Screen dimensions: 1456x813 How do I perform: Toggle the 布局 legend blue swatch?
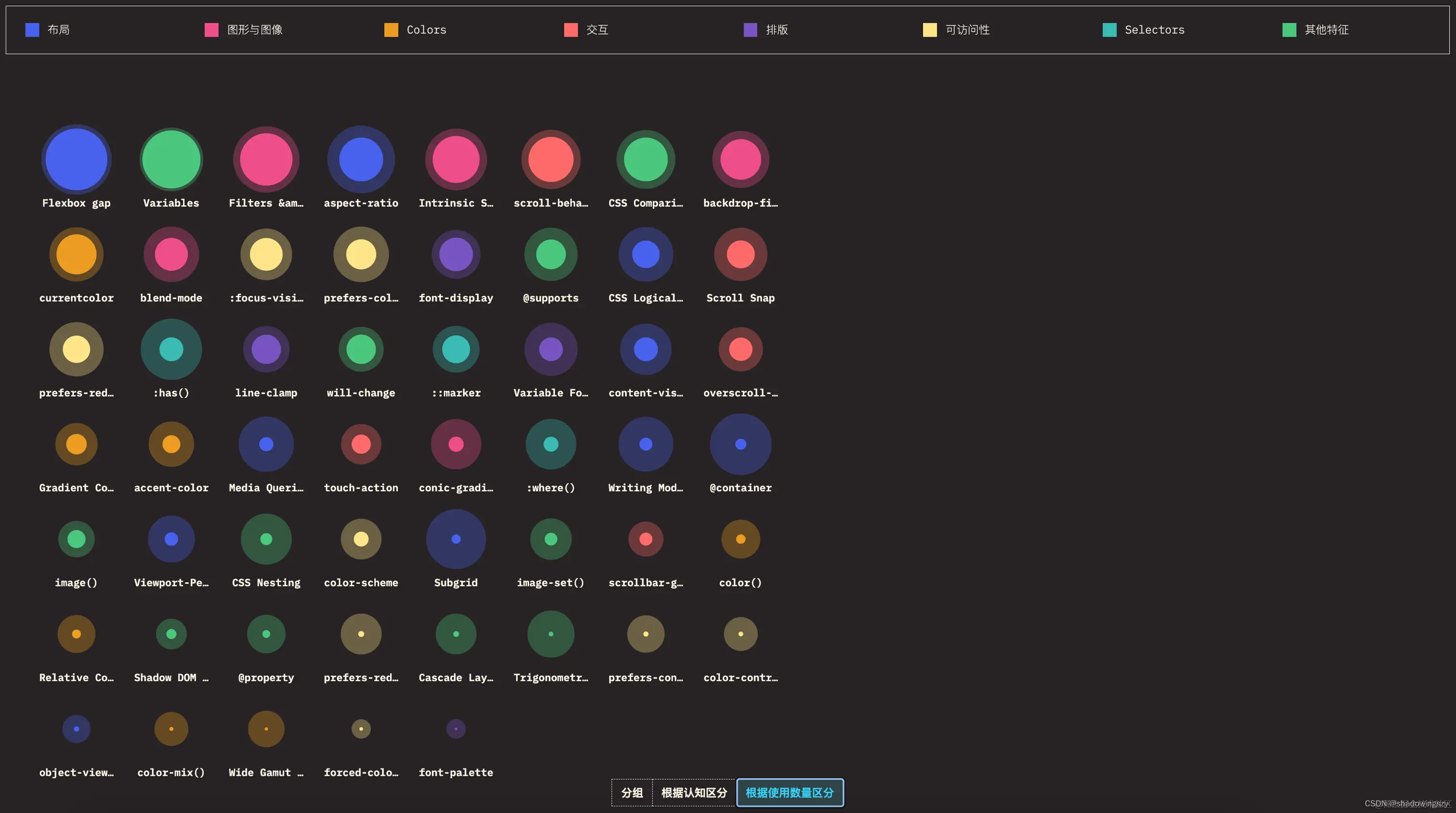32,30
